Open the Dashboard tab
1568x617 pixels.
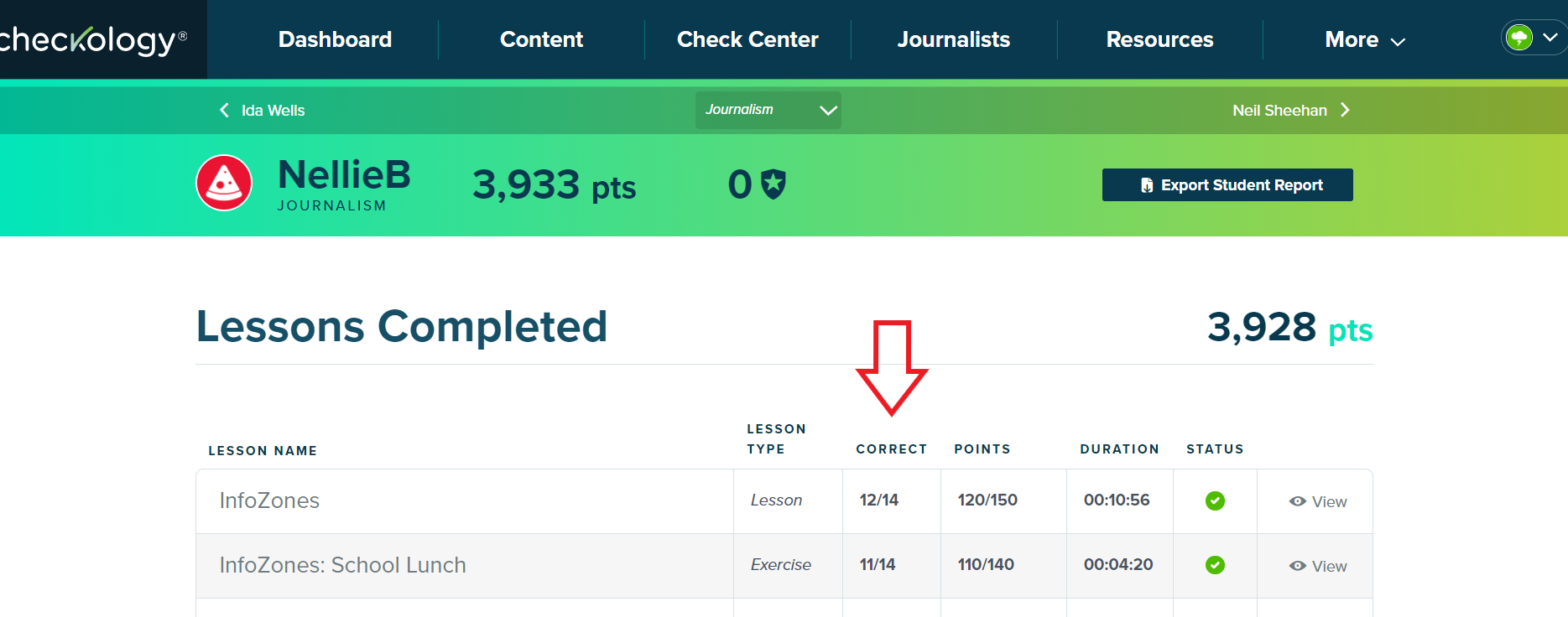[335, 39]
